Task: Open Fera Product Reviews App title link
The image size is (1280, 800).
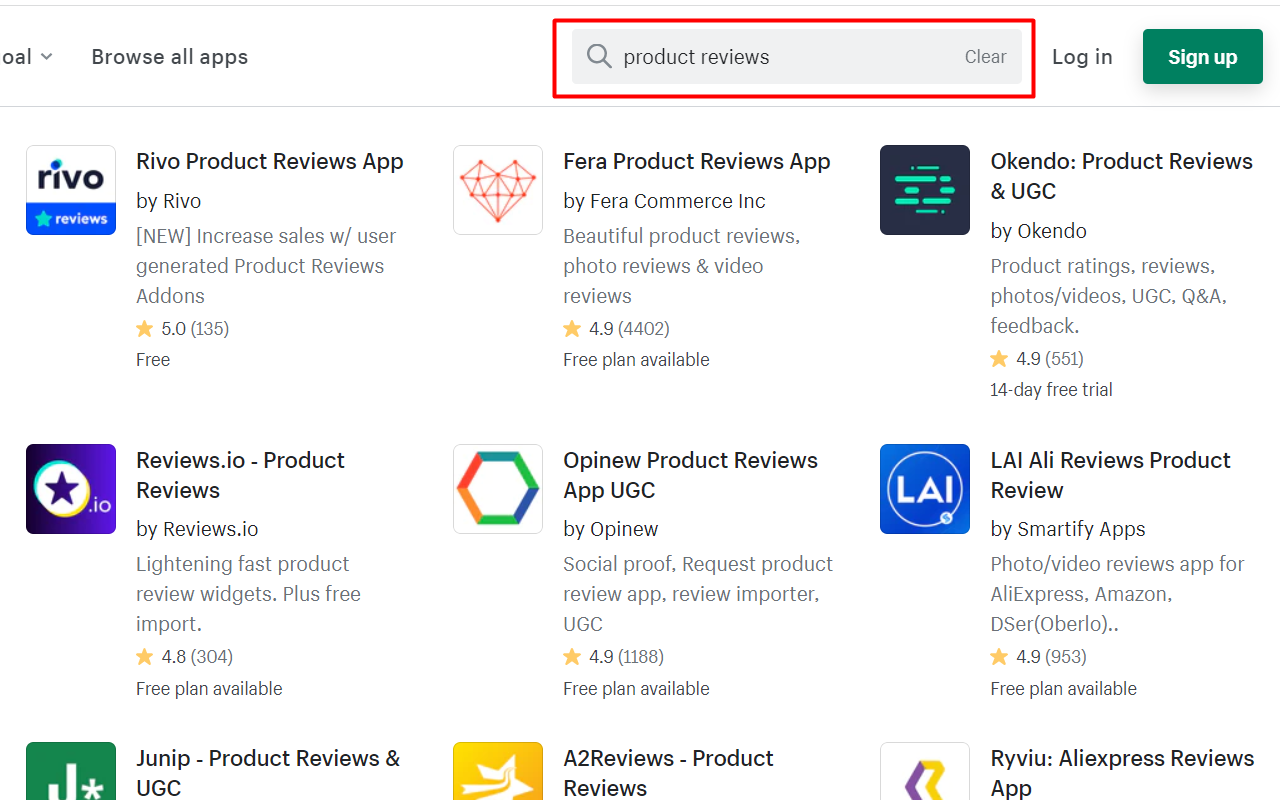Action: coord(697,161)
